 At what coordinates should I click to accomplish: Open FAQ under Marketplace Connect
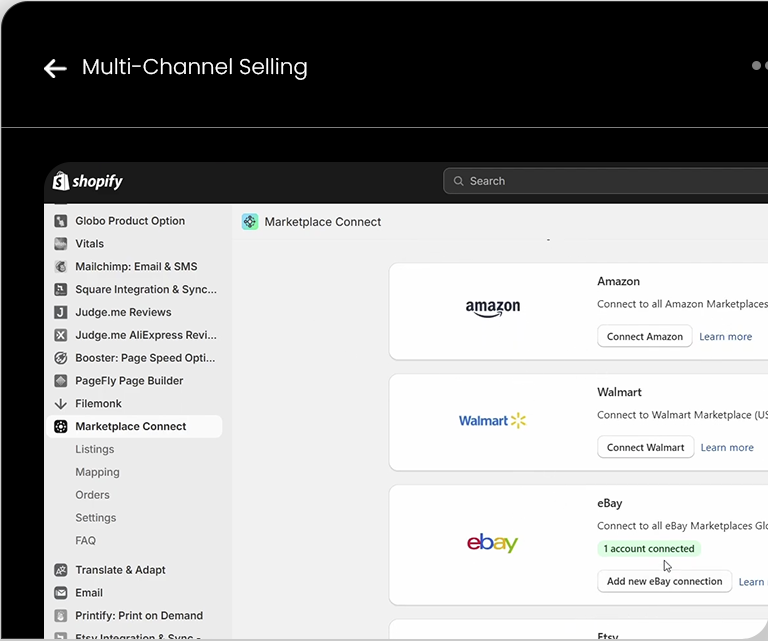point(86,541)
